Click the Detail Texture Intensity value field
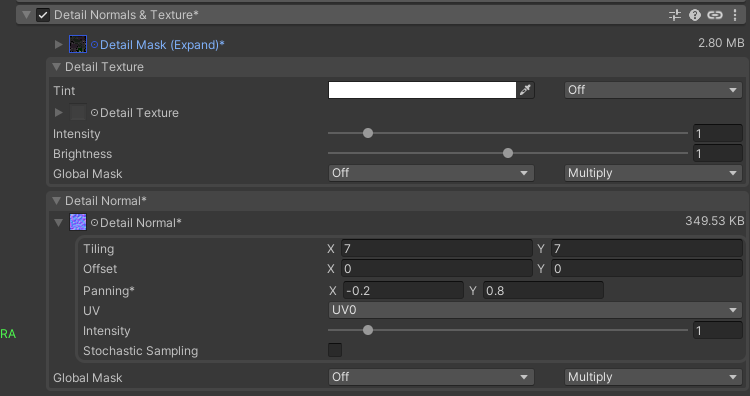This screenshot has width=750, height=396. 717,133
